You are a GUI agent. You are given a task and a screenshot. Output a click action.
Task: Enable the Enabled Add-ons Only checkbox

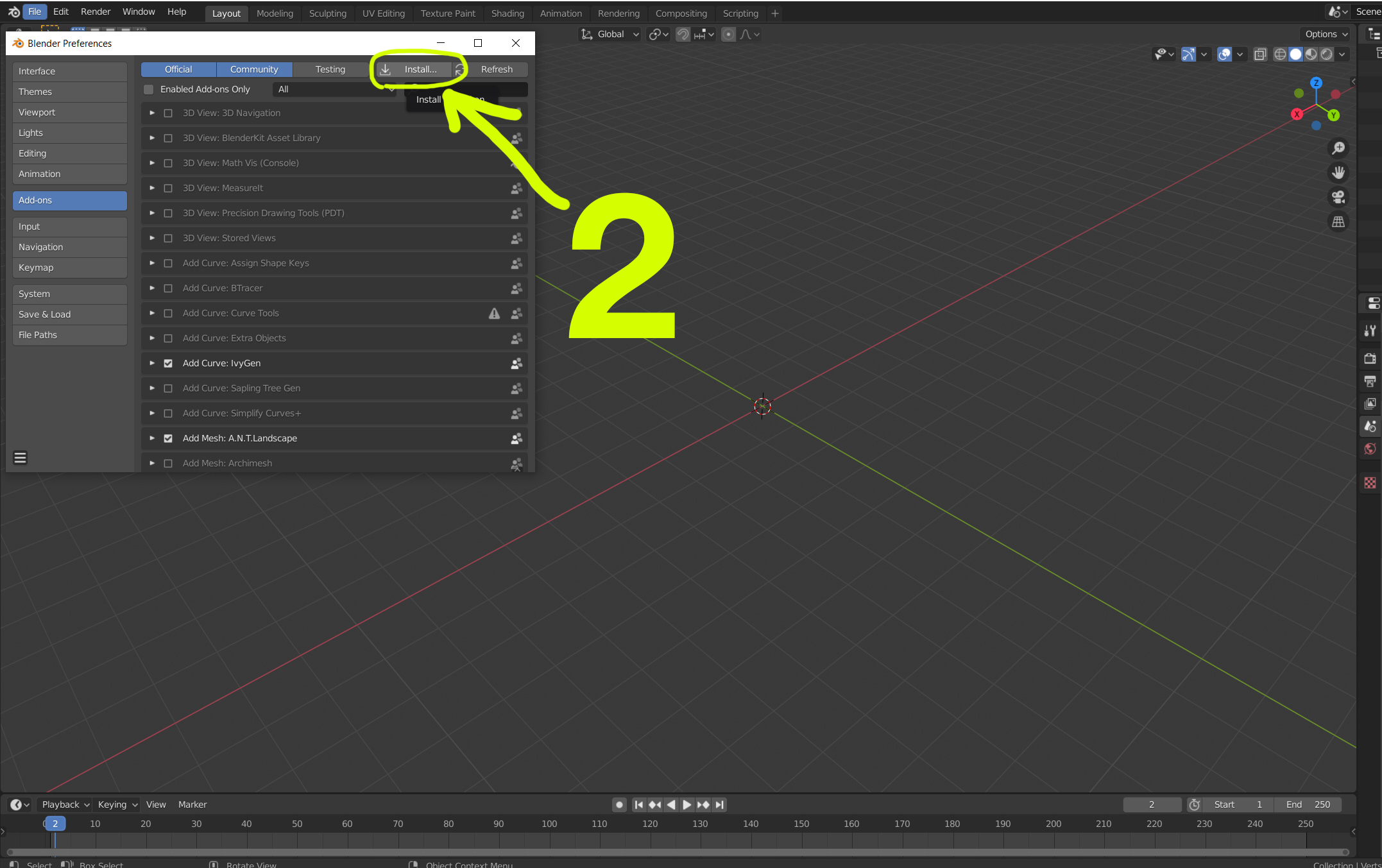pos(149,89)
